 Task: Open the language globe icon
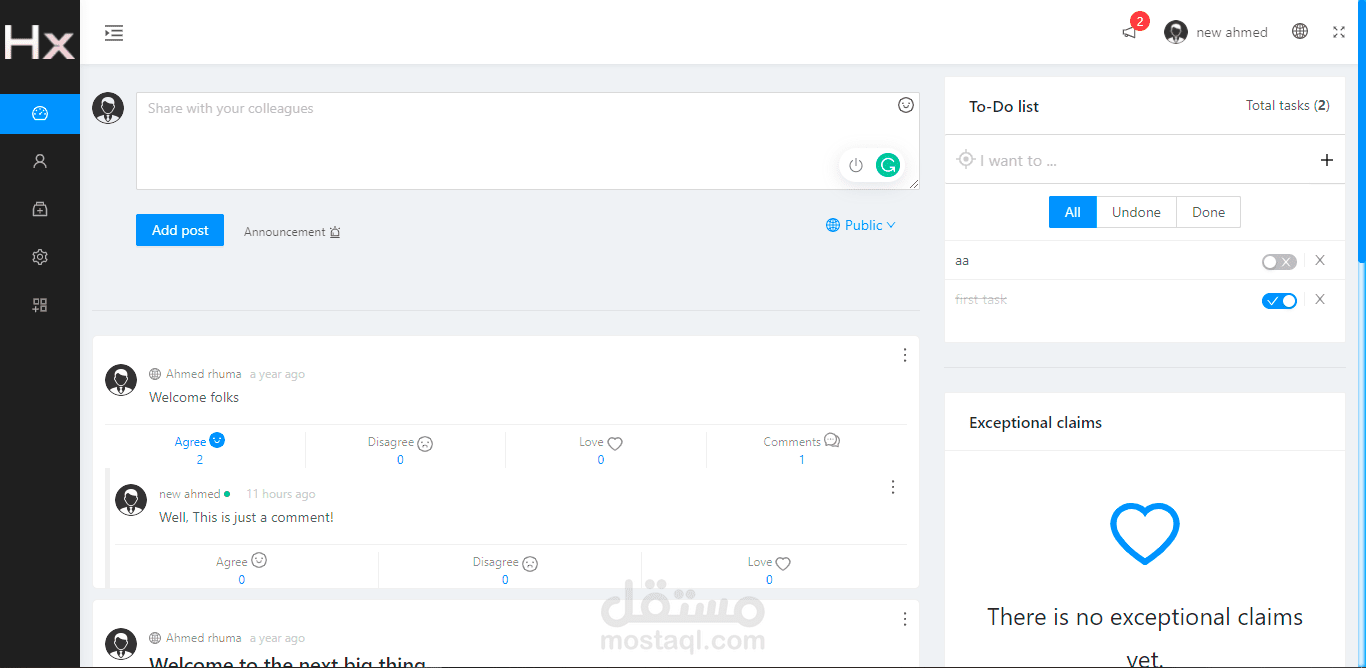(1300, 31)
